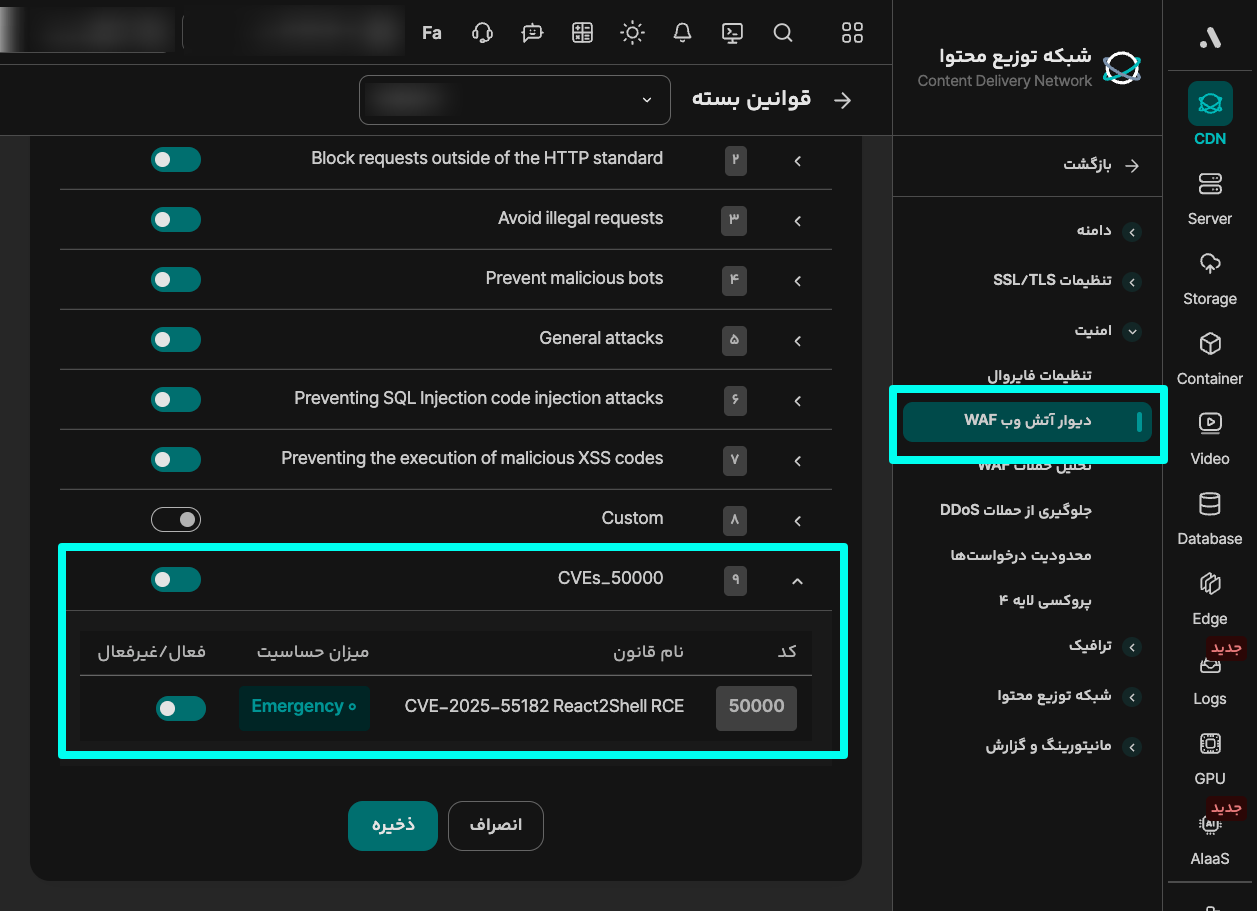Click the notifications bell icon

(682, 33)
